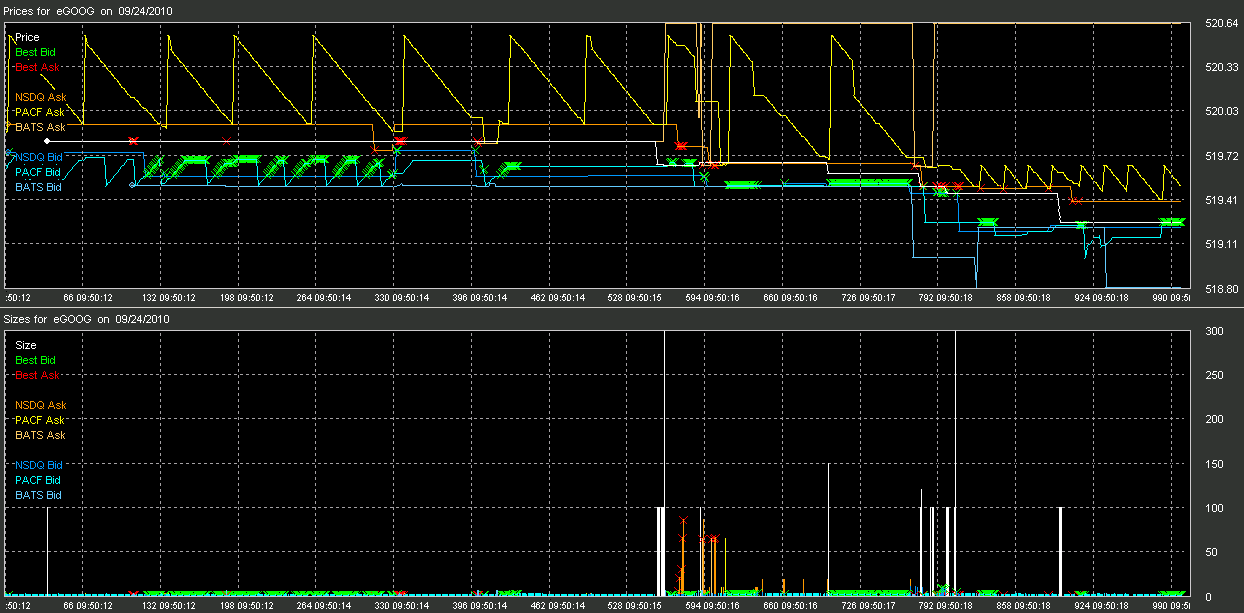Choose 'PACF Bid' in the Prices chart legend
The image size is (1244, 613).
coord(38,172)
